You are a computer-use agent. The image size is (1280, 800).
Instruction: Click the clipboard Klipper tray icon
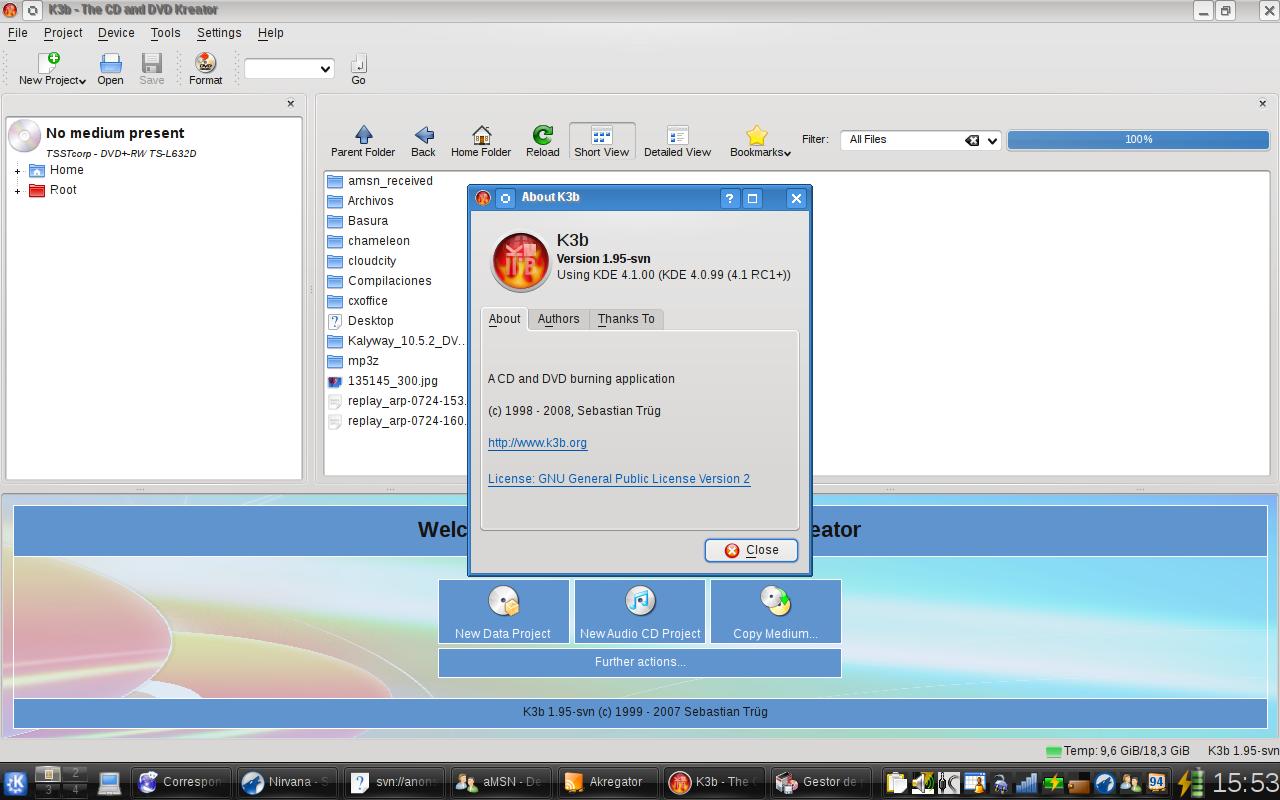pos(896,783)
